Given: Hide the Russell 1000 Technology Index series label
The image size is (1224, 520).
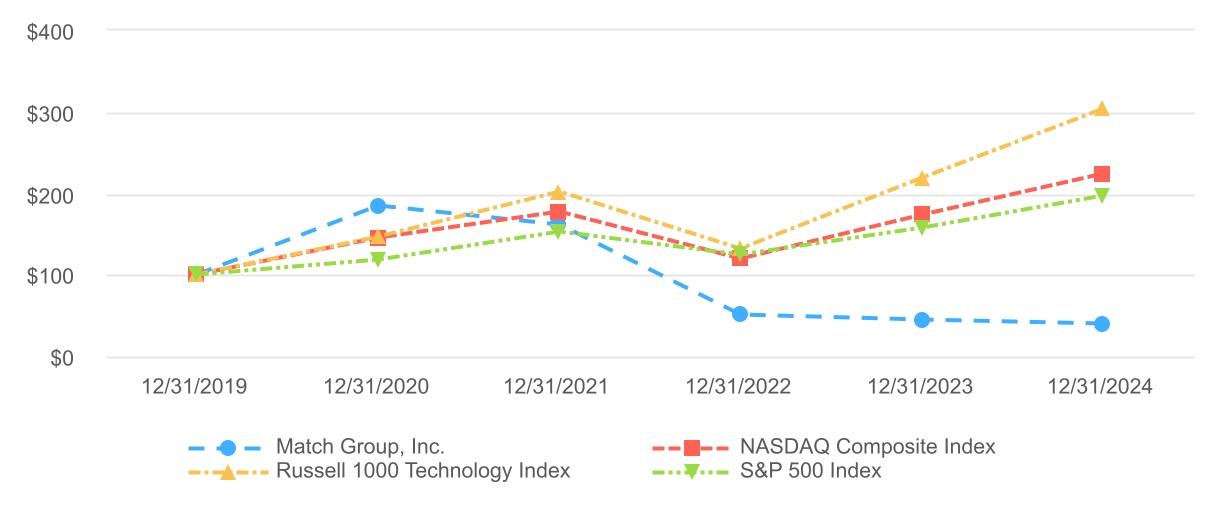Looking at the screenshot, I should pyautogui.click(x=423, y=471).
